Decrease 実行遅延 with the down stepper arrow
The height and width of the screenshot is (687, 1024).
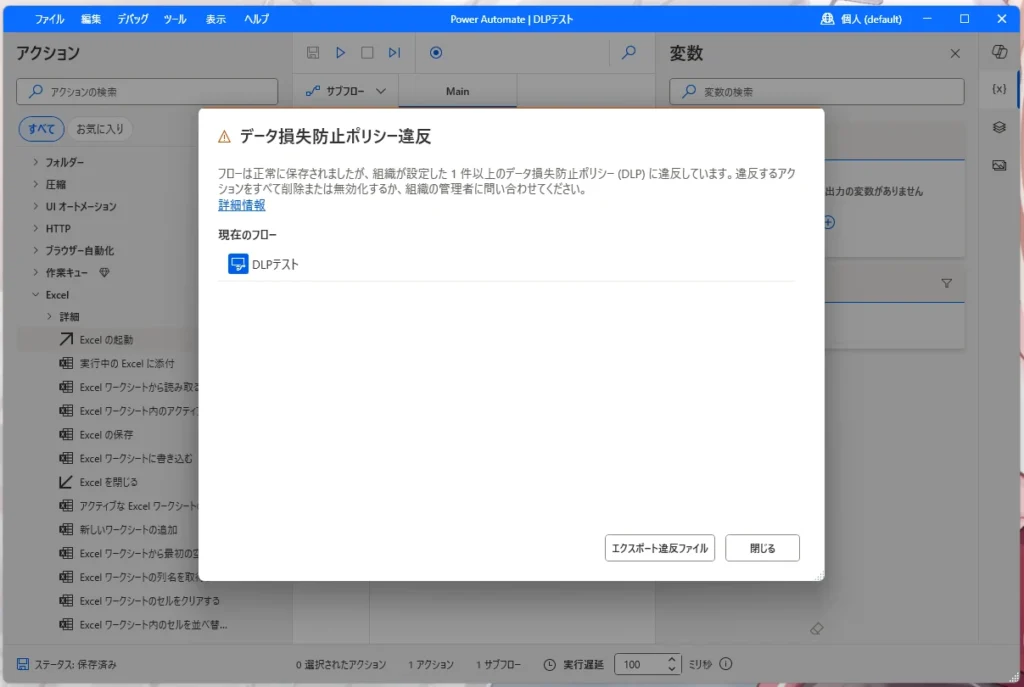click(671, 669)
